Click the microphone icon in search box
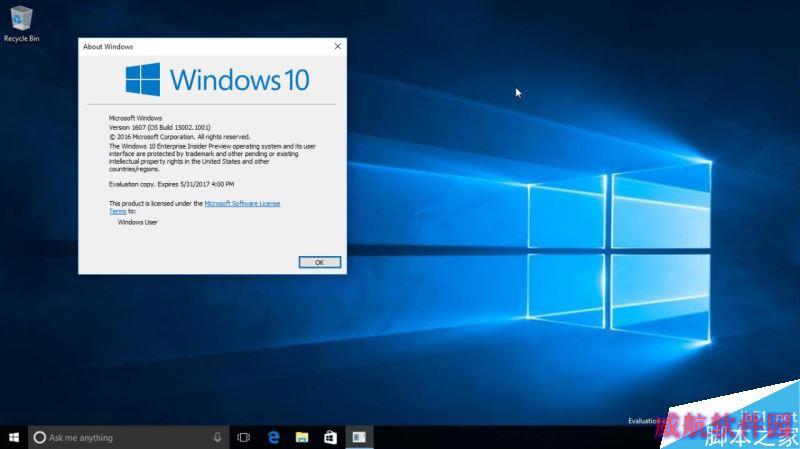Viewport: 800px width, 449px height. tap(217, 437)
